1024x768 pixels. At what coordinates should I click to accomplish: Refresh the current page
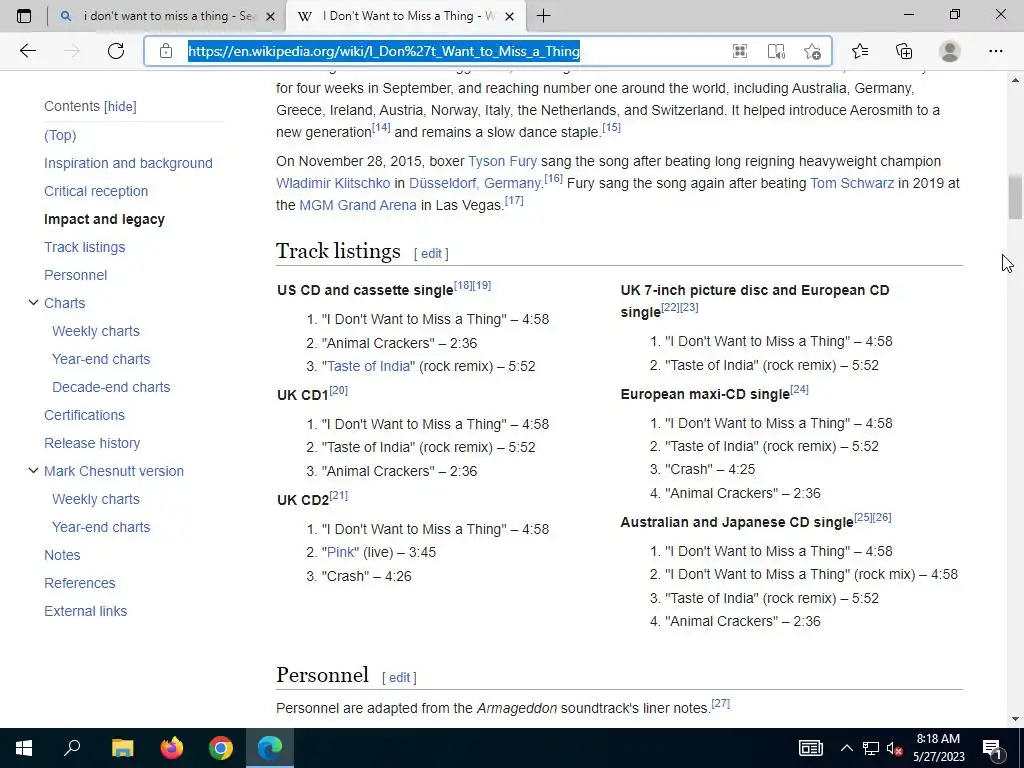(x=116, y=51)
